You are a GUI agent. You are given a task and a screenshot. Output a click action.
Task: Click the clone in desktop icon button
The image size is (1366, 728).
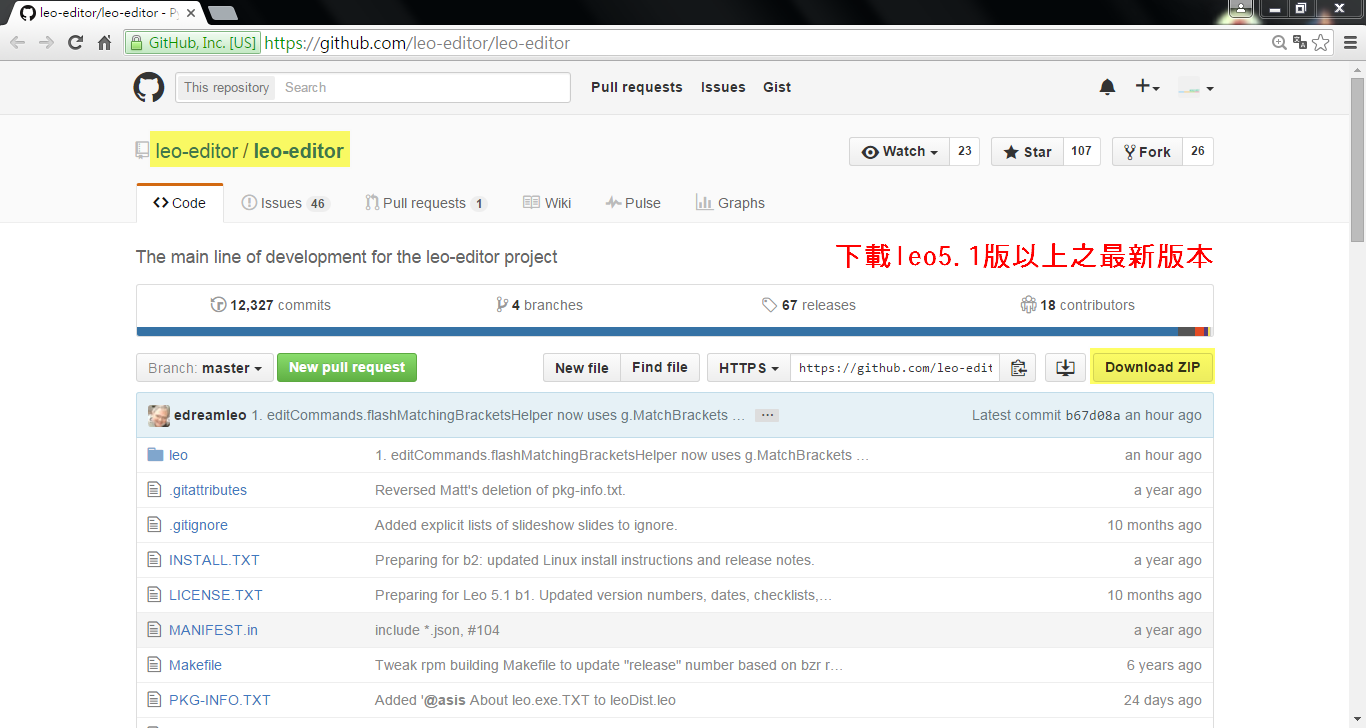click(1065, 368)
